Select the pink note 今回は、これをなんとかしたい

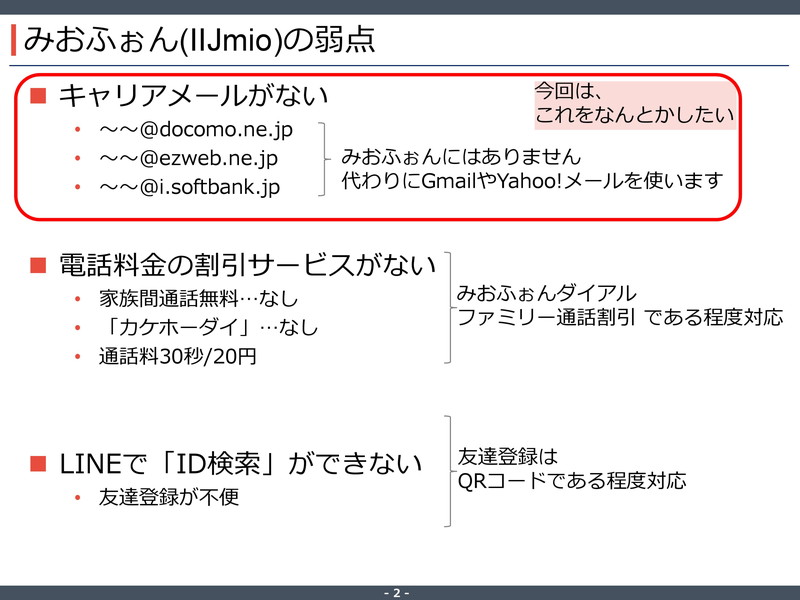tap(635, 105)
